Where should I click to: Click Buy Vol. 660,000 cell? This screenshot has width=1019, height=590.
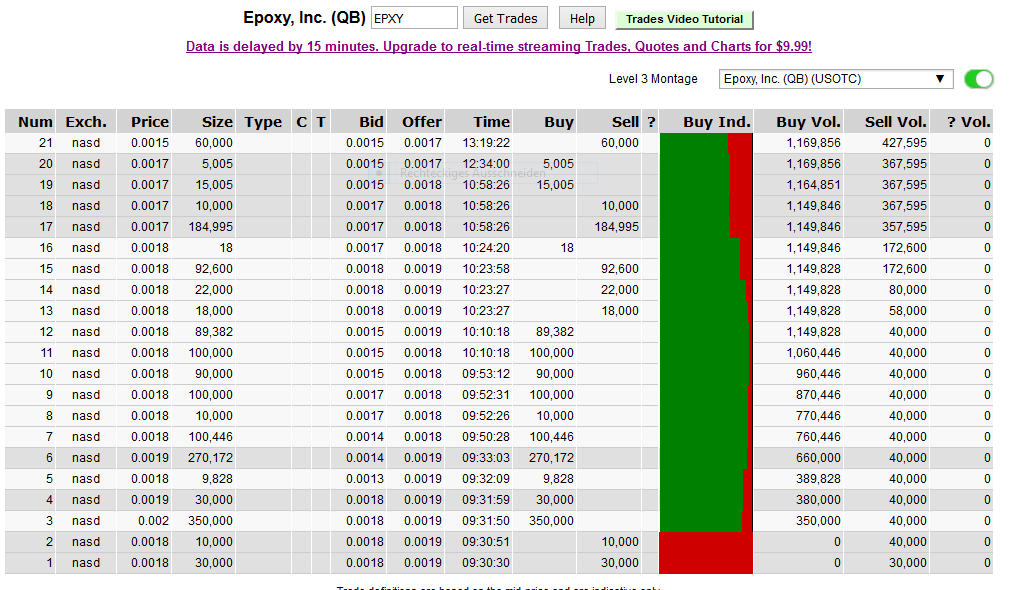click(818, 457)
